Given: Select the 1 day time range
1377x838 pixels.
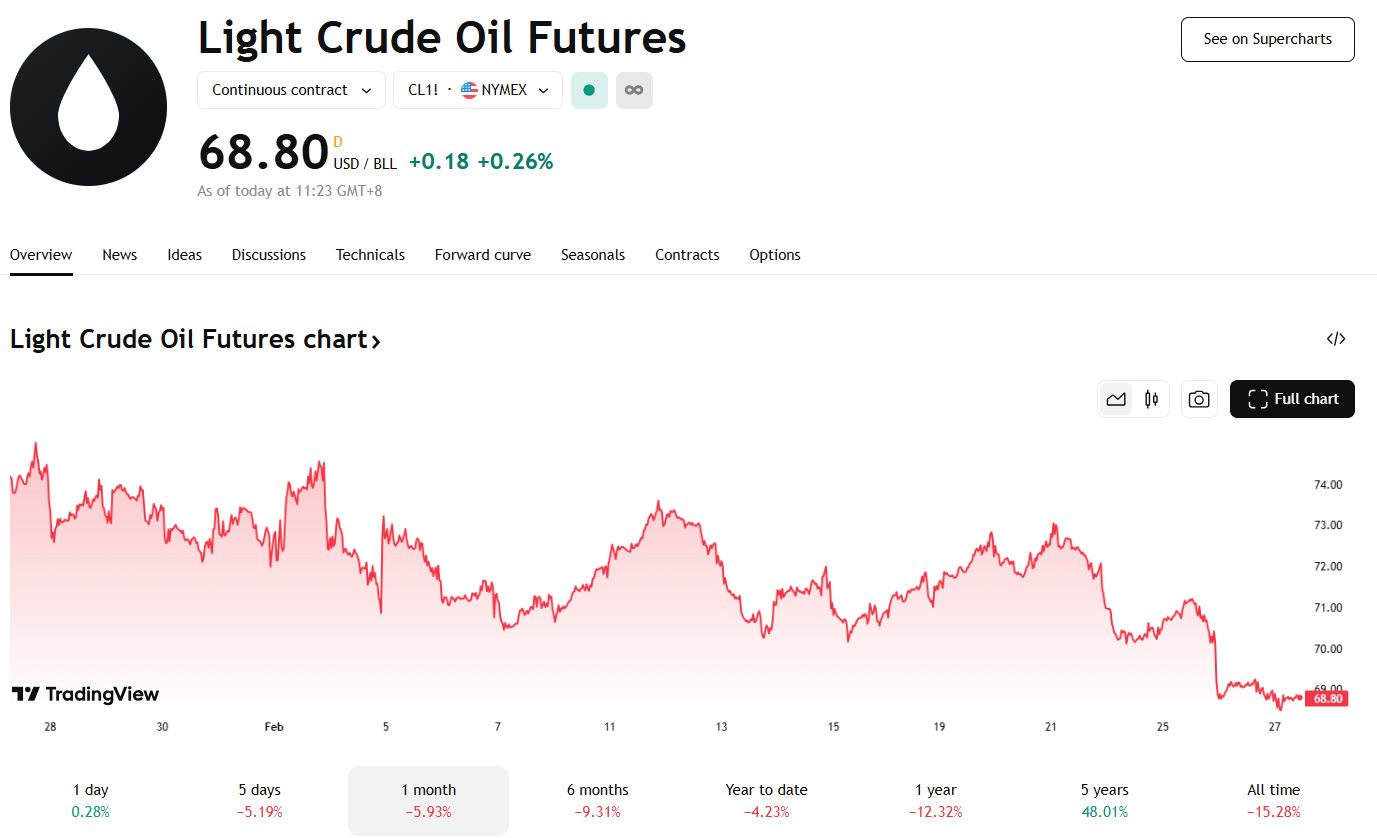Looking at the screenshot, I should pos(91,800).
